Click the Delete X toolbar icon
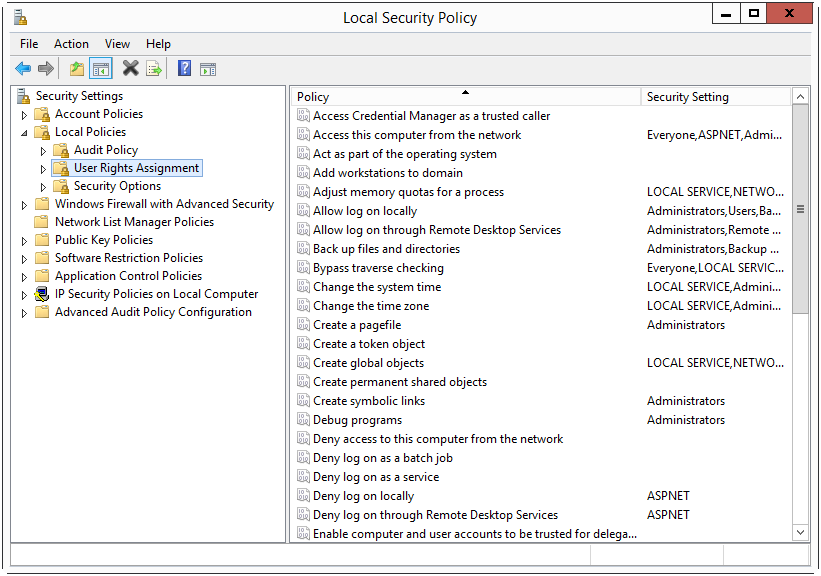Viewport: 821px width, 576px height. (x=130, y=69)
